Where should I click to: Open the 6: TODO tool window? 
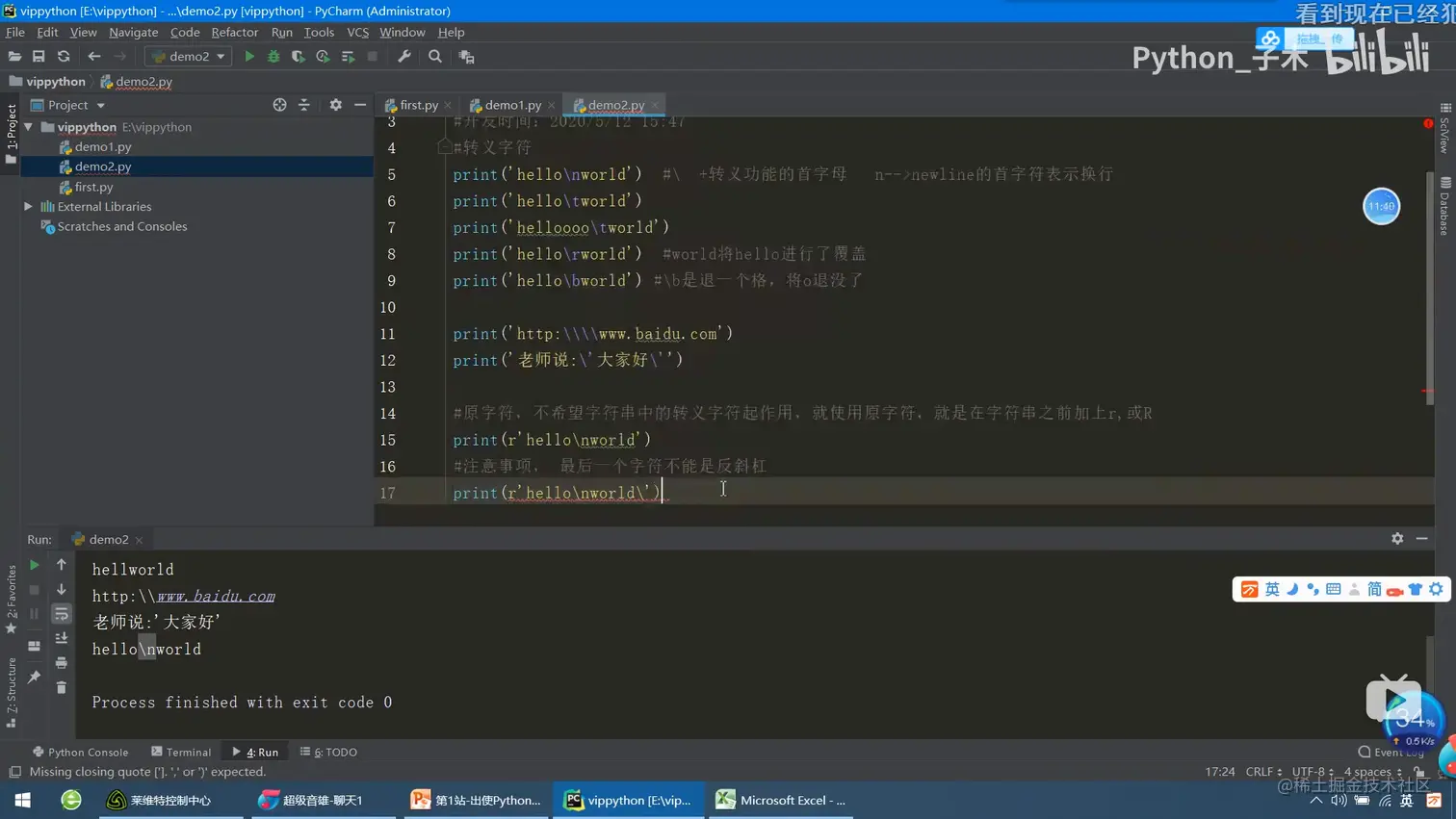(x=328, y=753)
